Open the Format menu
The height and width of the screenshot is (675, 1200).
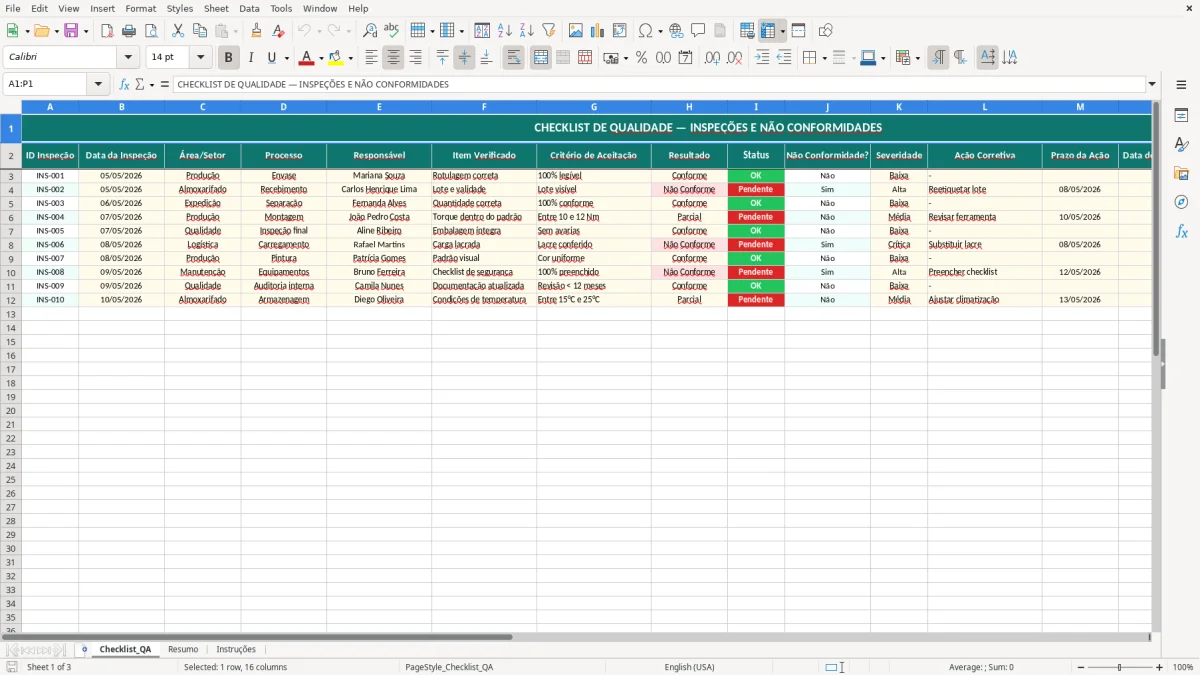tap(140, 8)
